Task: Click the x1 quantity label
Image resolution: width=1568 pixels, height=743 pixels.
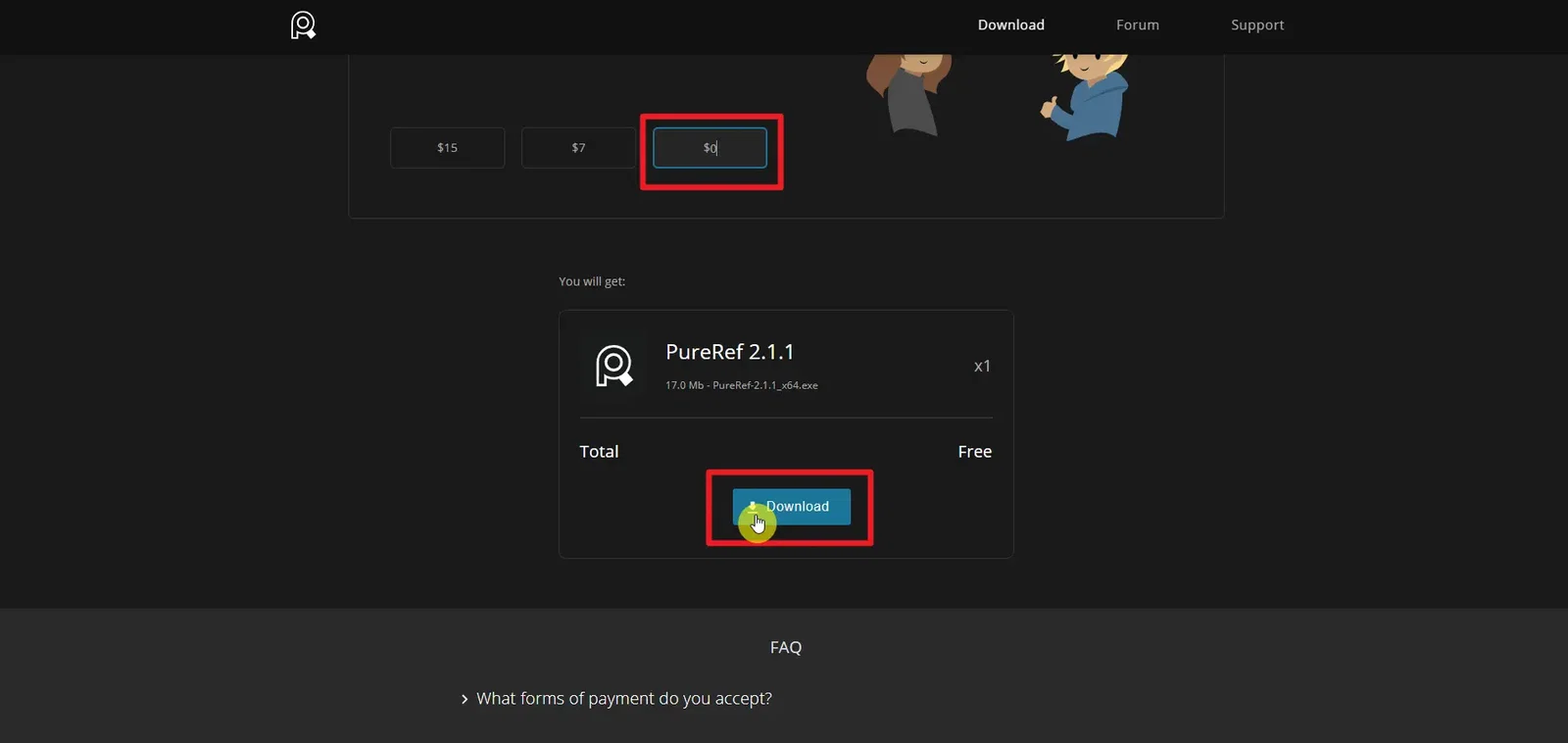Action: (982, 367)
